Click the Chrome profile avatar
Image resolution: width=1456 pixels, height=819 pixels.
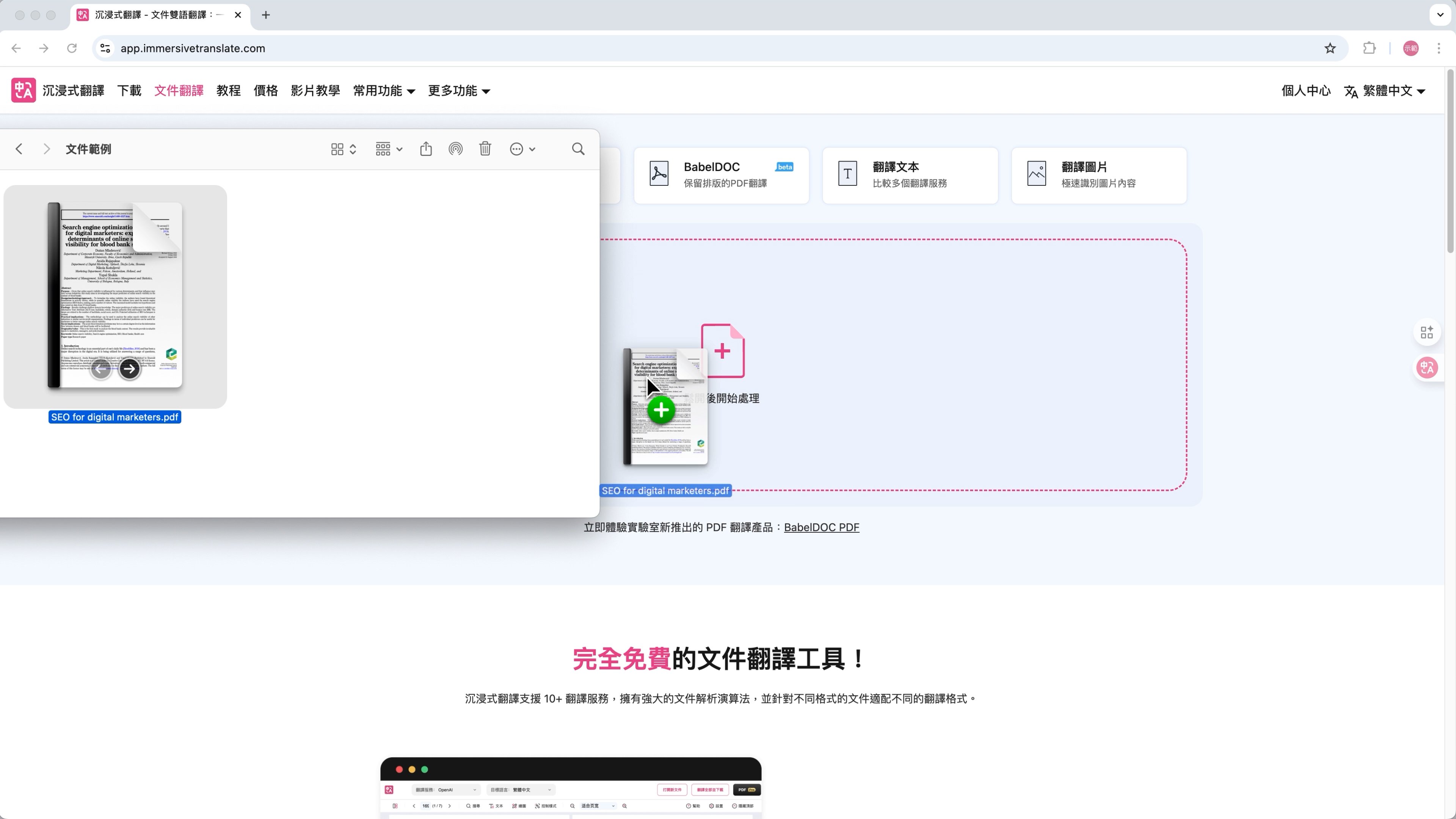point(1411,48)
